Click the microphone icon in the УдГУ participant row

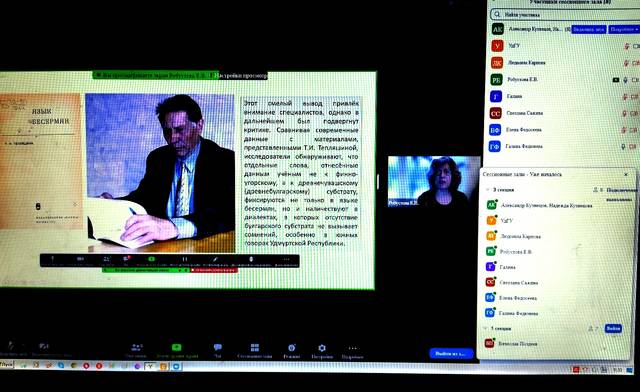(627, 47)
